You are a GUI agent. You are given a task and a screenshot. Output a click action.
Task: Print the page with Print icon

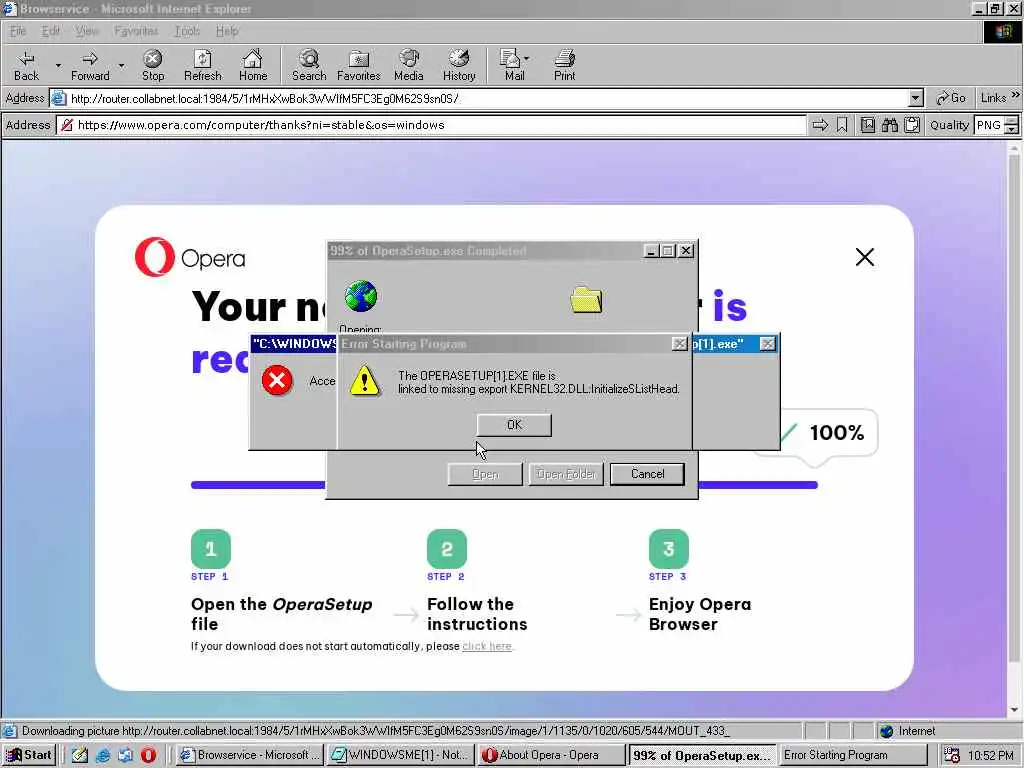pos(564,65)
